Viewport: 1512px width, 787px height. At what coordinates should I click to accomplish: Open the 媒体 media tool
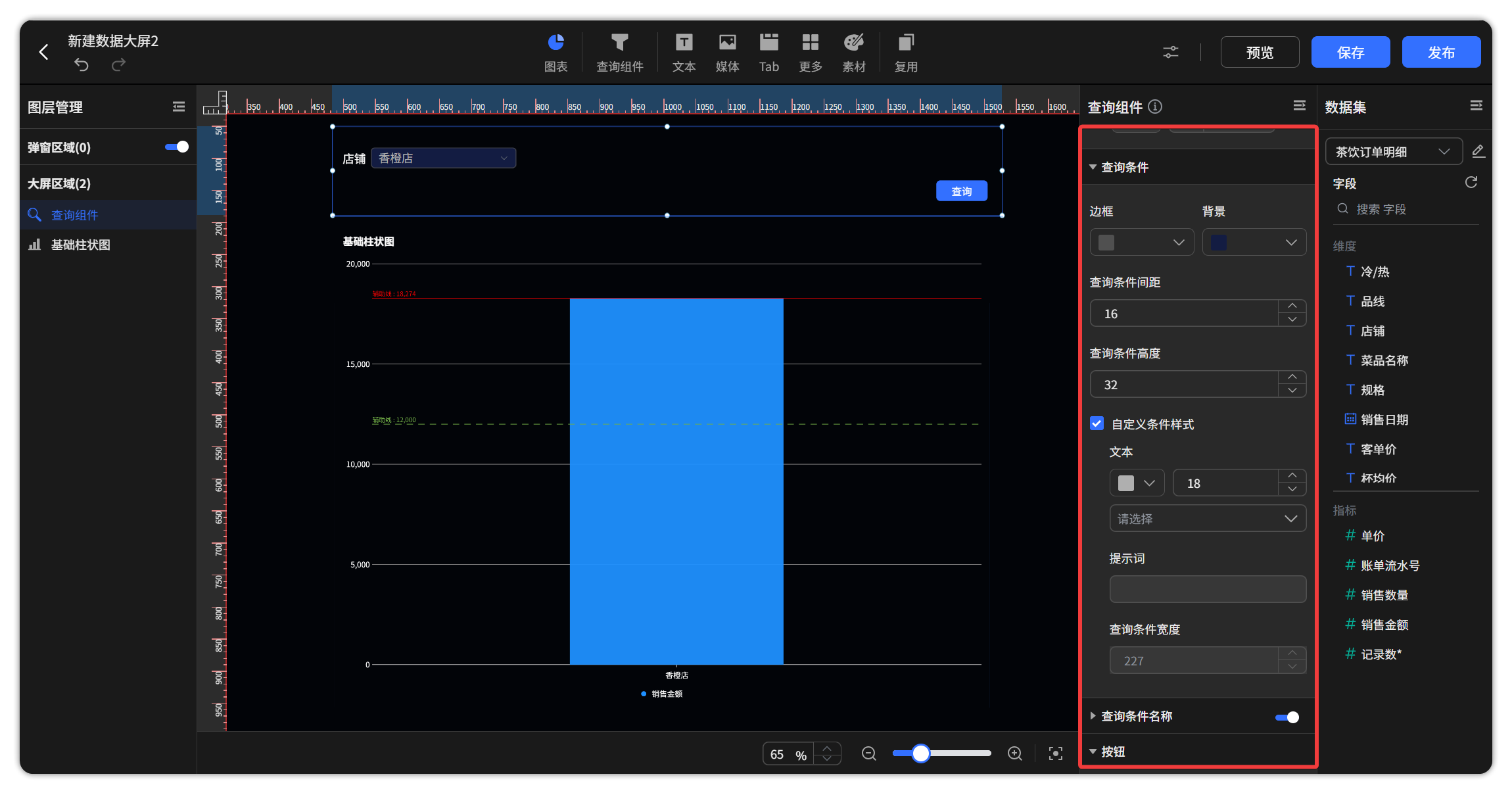pos(727,53)
